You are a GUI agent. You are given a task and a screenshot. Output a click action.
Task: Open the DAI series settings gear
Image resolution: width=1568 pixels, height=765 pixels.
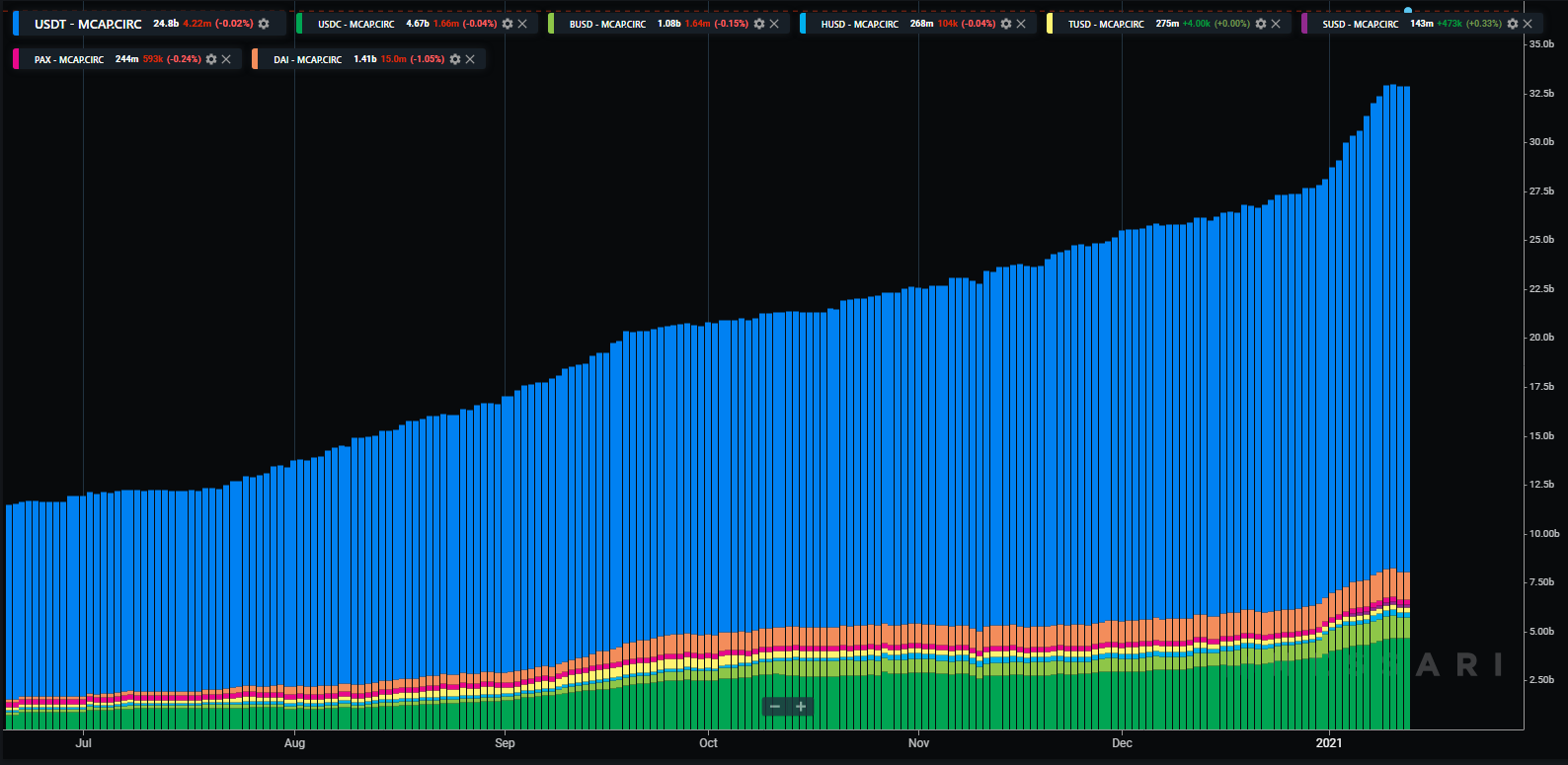[x=455, y=59]
